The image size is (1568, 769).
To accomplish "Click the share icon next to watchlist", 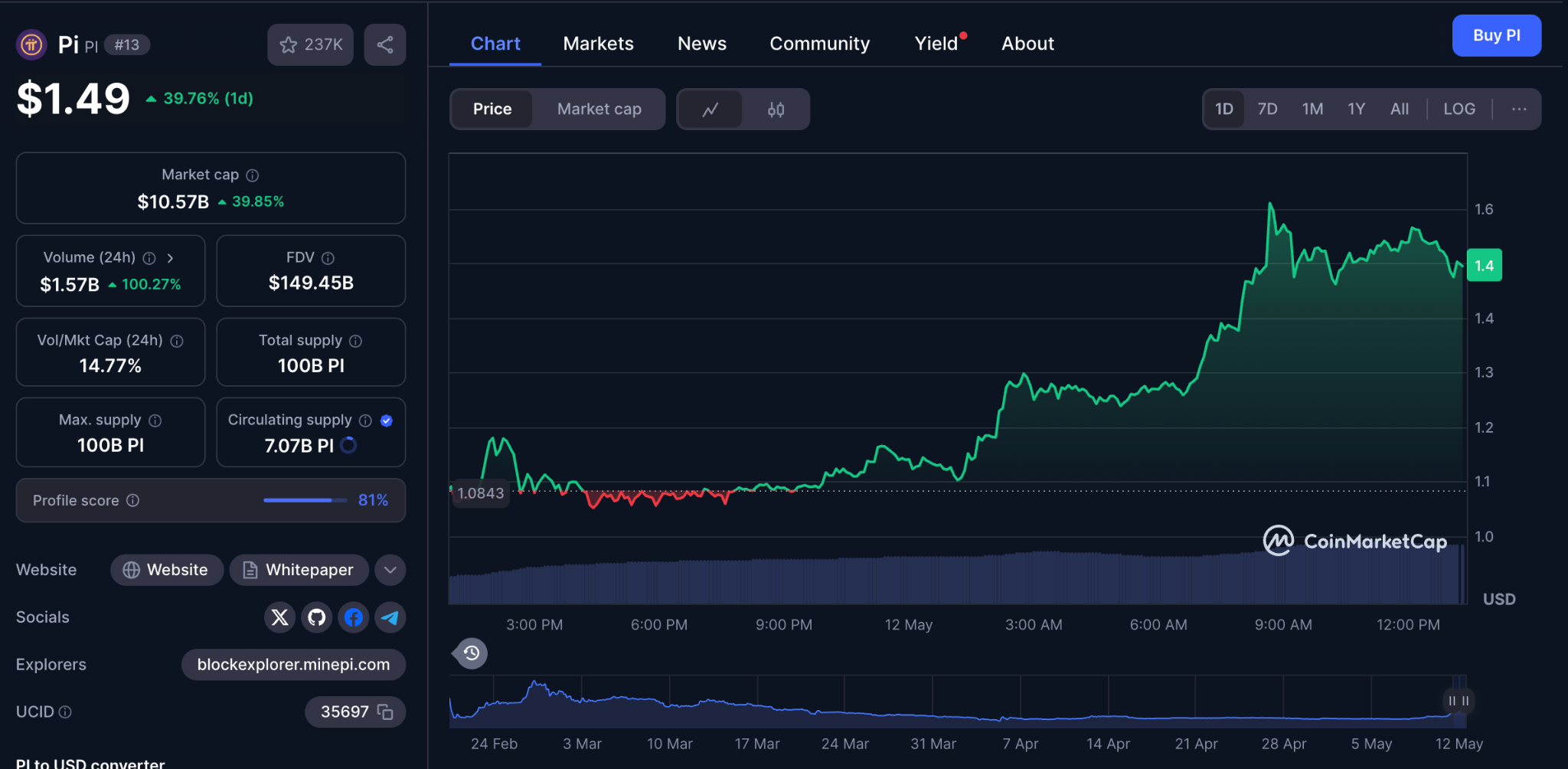I will click(x=385, y=44).
